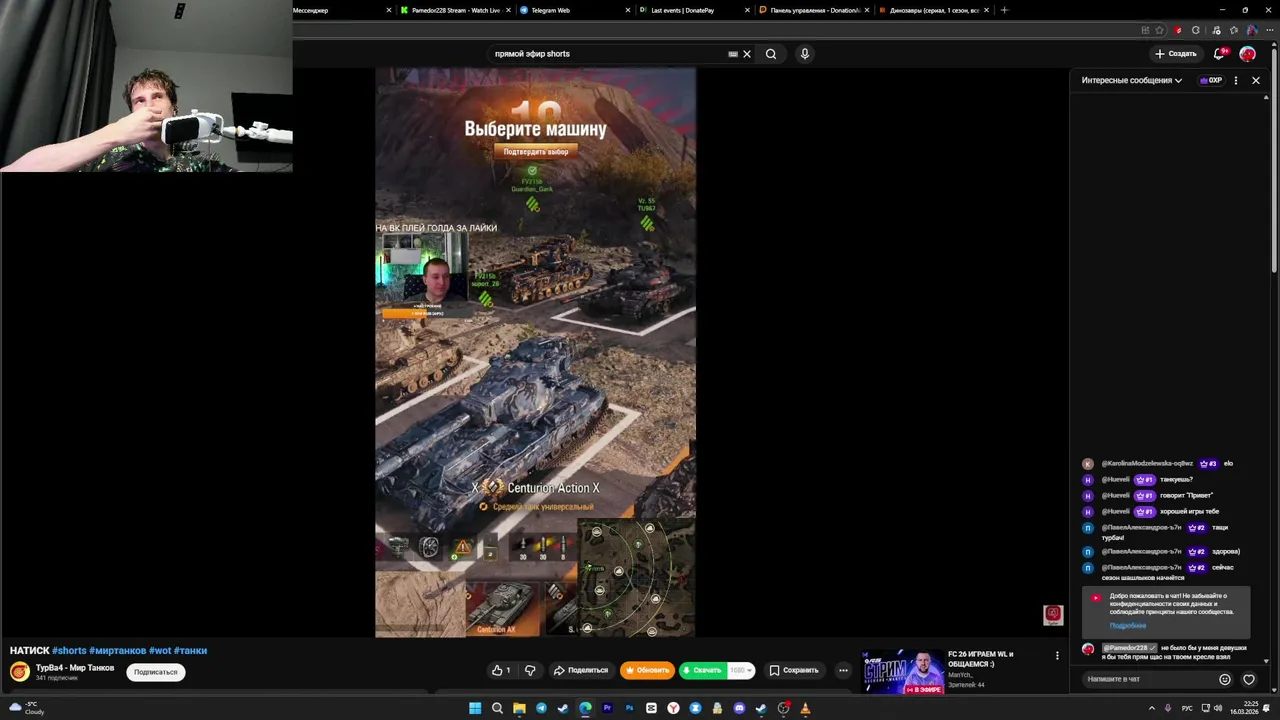
Task: Click @KarolinaModzelewska chat username
Action: point(1146,464)
